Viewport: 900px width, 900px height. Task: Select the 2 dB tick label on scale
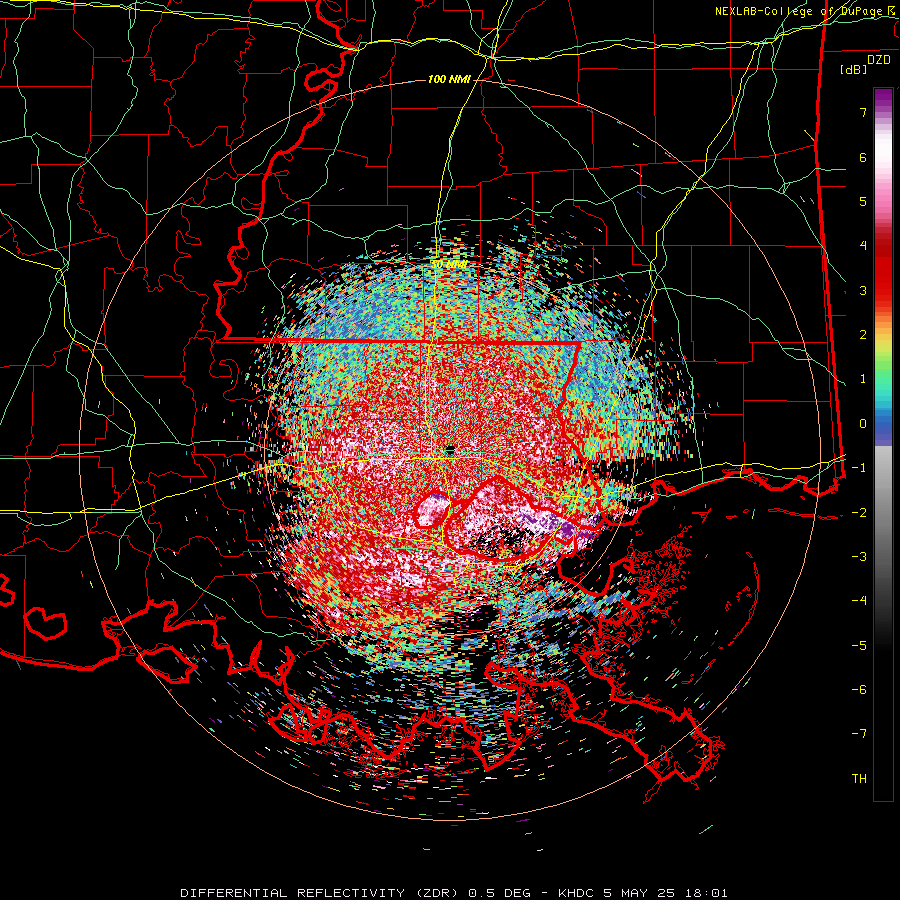coord(863,335)
